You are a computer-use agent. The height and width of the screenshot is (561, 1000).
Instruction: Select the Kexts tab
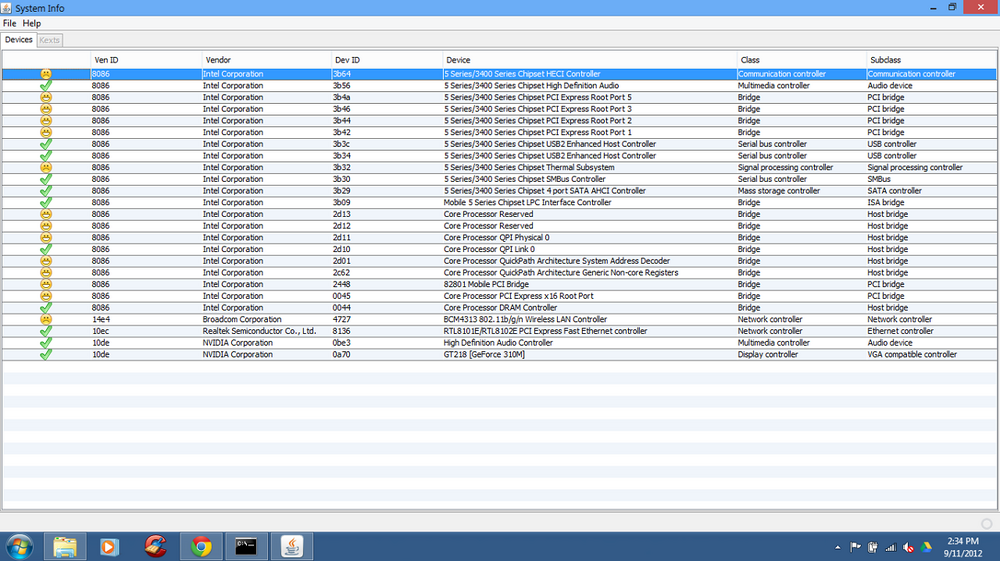(50, 40)
